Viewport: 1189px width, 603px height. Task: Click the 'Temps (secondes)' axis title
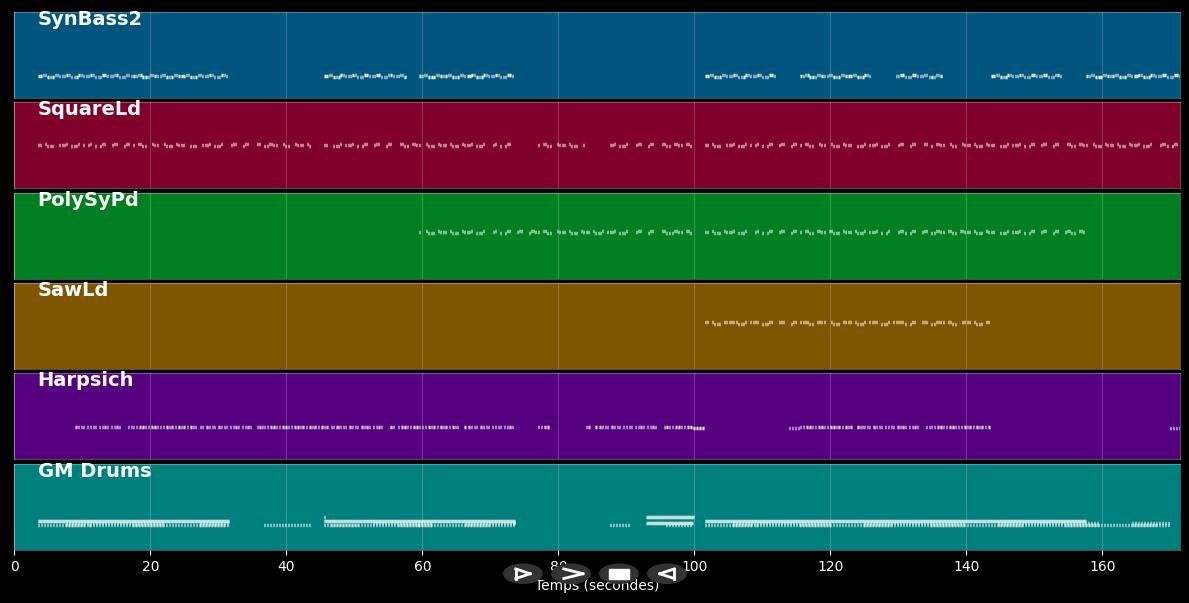[x=597, y=587]
